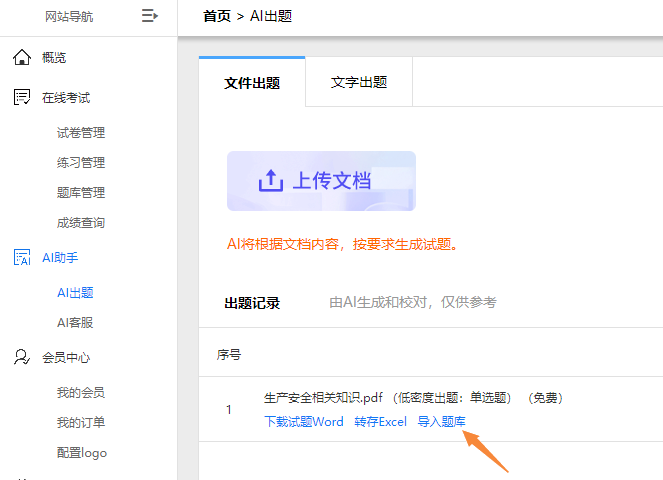Click the row number 1 cell

[229, 409]
